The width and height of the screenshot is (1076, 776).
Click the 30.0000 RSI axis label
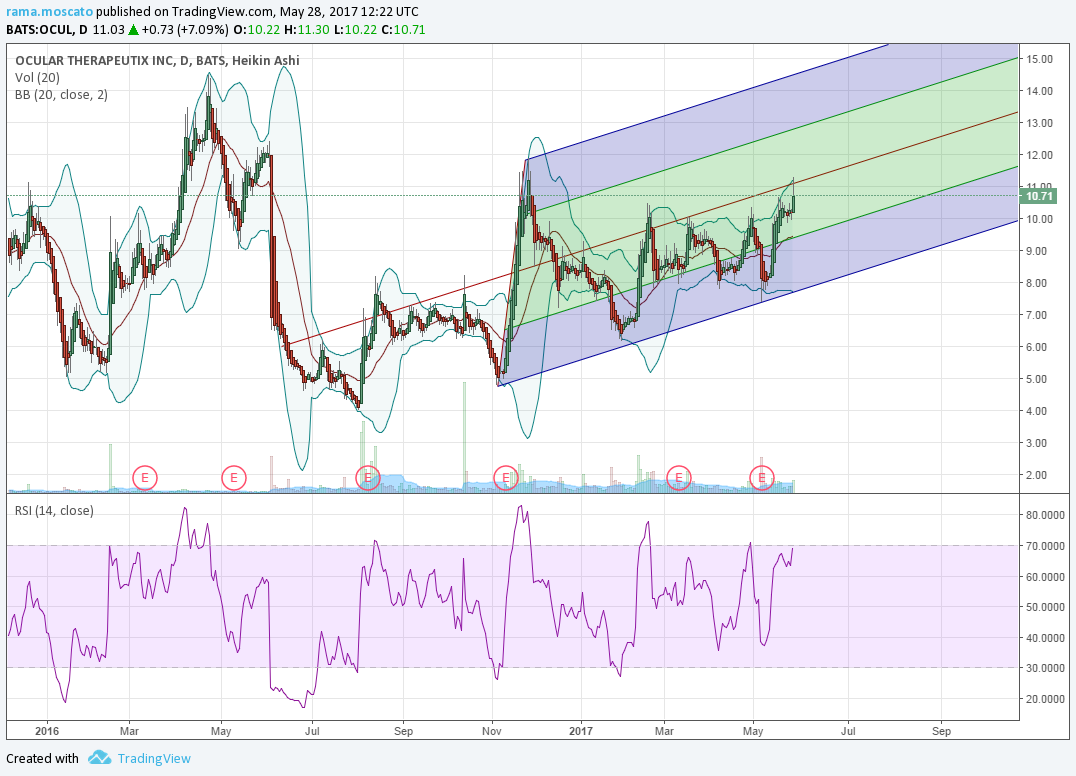pyautogui.click(x=1046, y=668)
